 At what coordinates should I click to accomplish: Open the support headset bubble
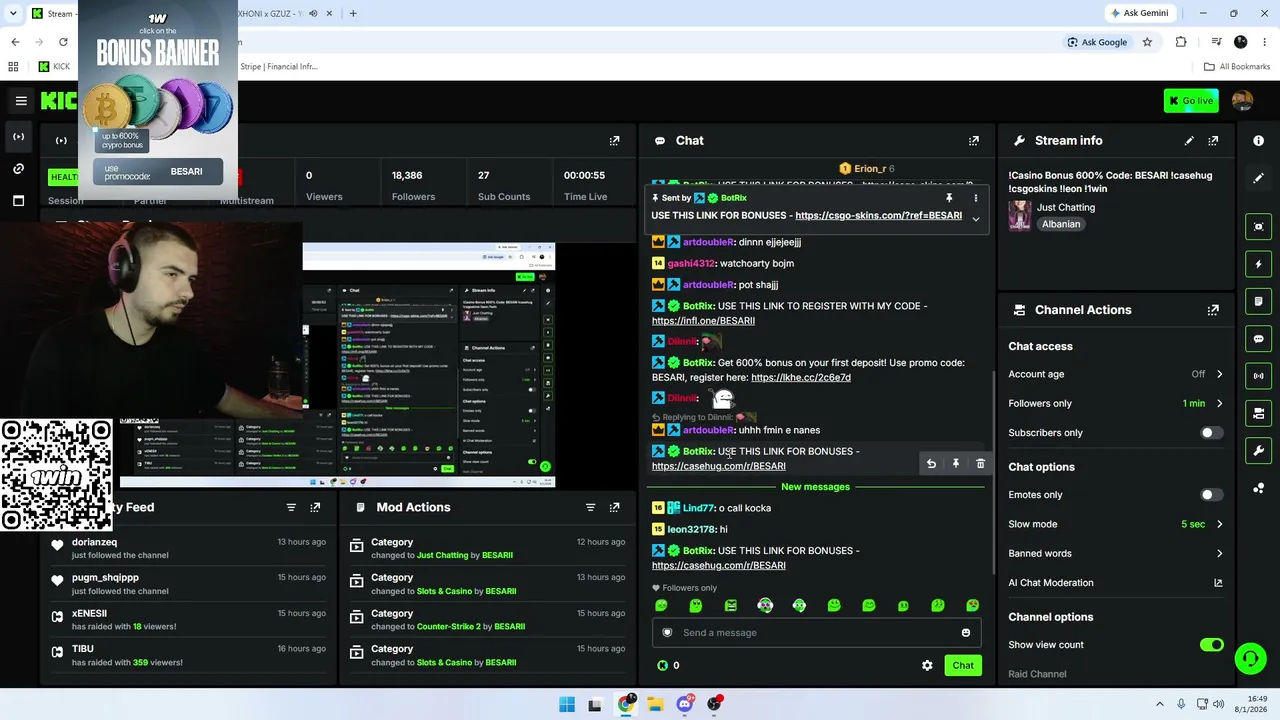[1250, 658]
